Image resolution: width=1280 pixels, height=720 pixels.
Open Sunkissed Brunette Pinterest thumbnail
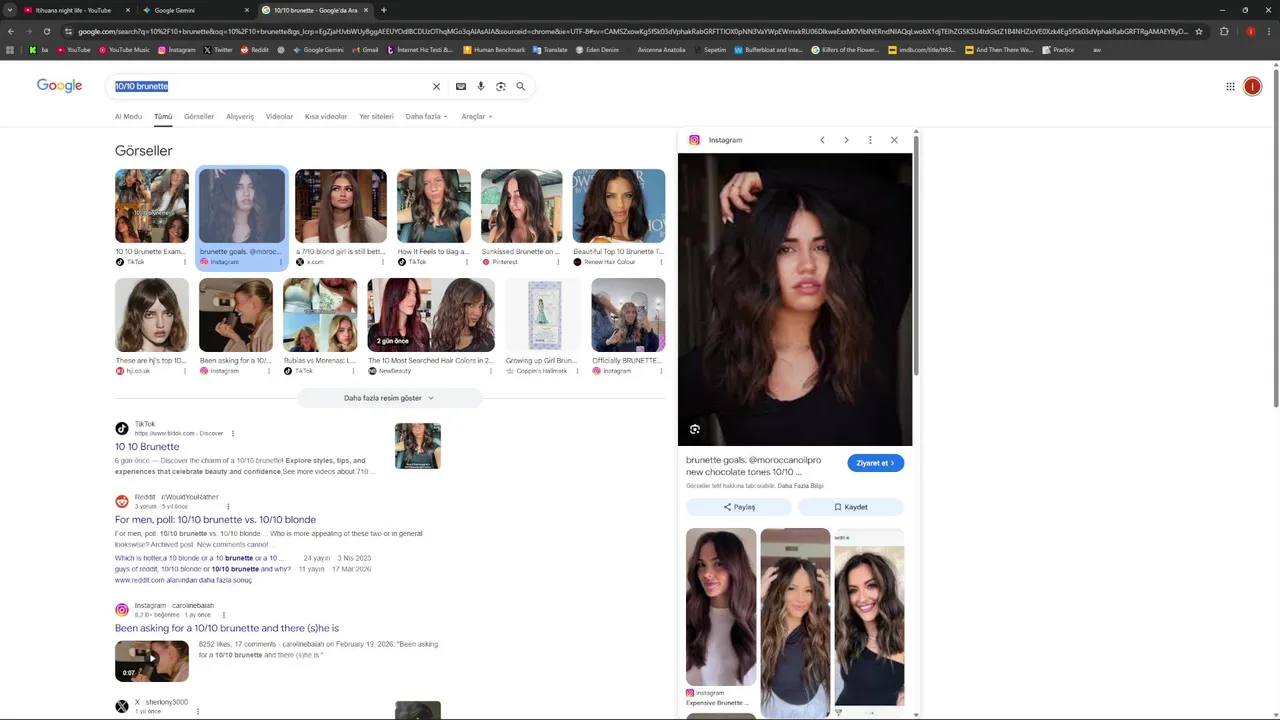[522, 206]
